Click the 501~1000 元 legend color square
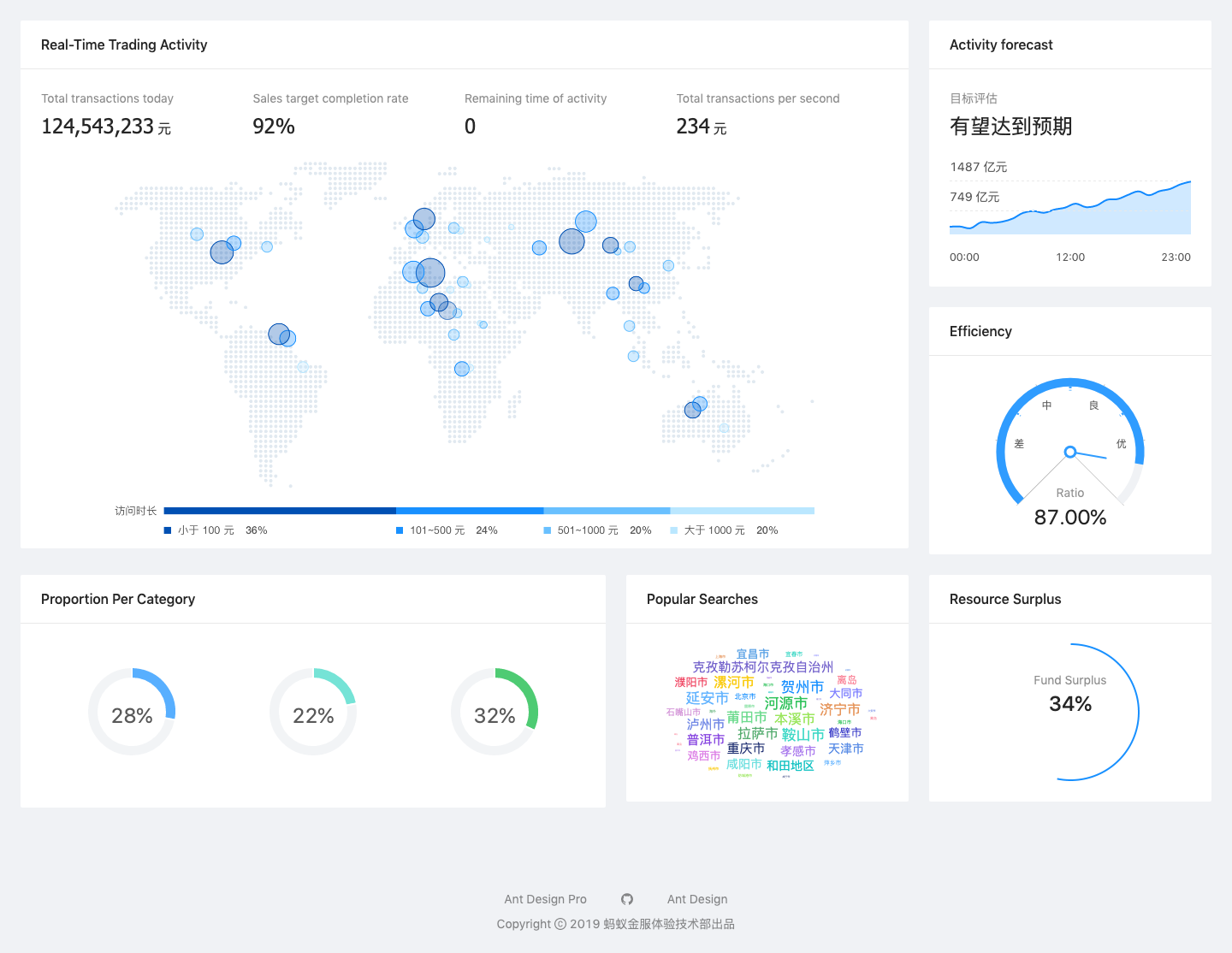The image size is (1232, 953). pos(548,530)
